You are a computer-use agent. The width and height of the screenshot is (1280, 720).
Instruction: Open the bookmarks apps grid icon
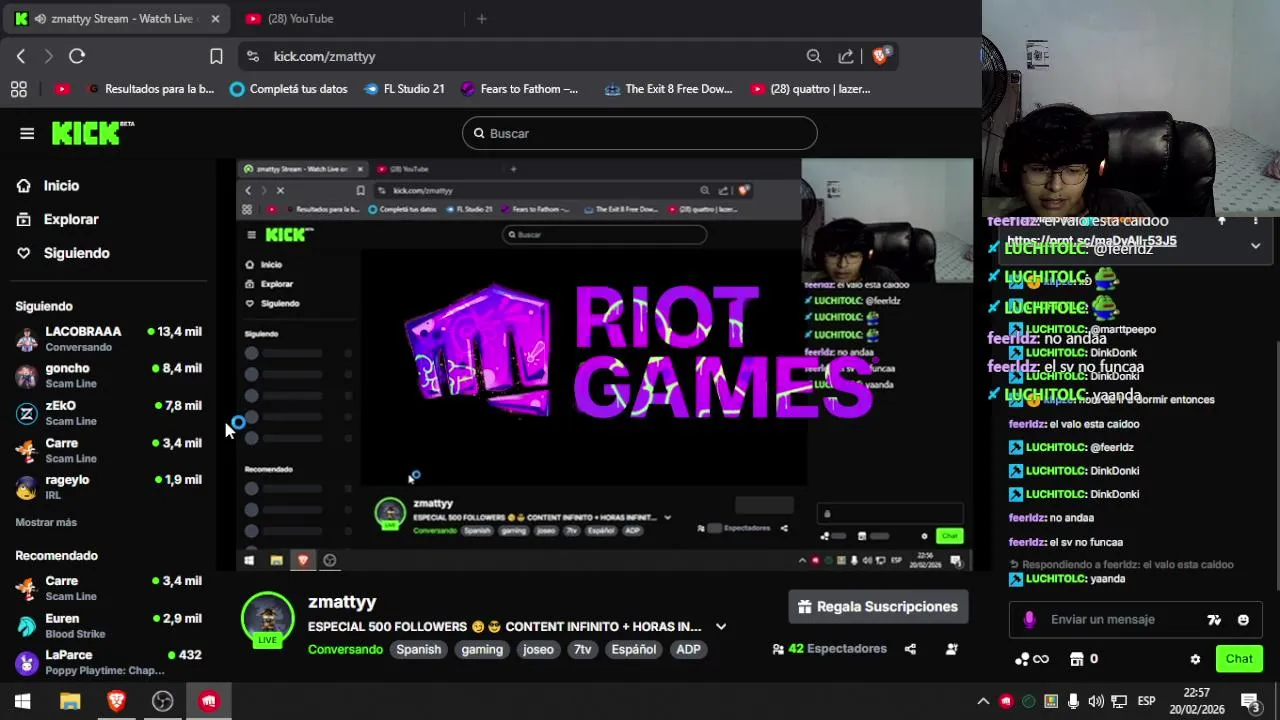[18, 89]
